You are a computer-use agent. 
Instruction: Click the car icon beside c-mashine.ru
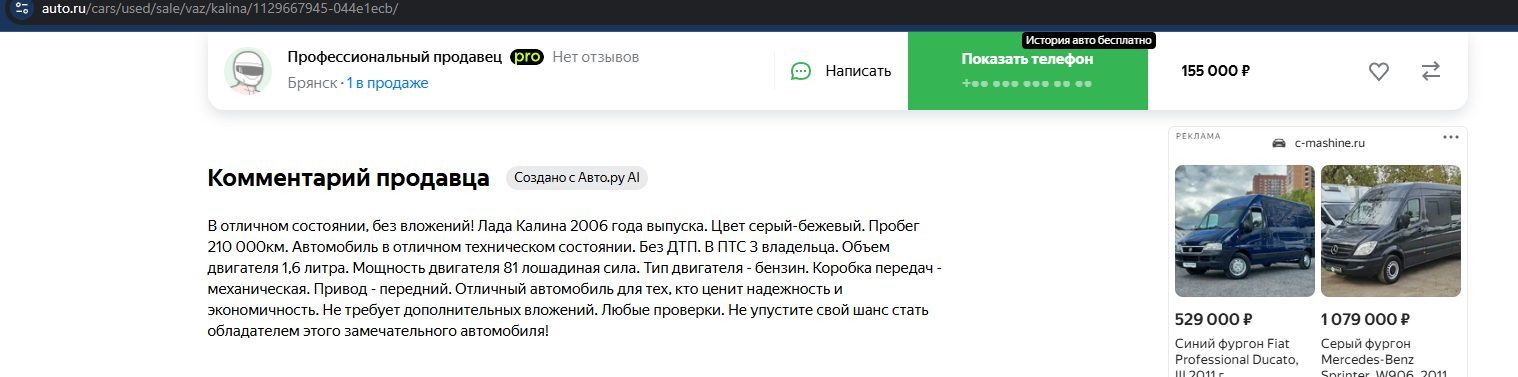[1279, 143]
